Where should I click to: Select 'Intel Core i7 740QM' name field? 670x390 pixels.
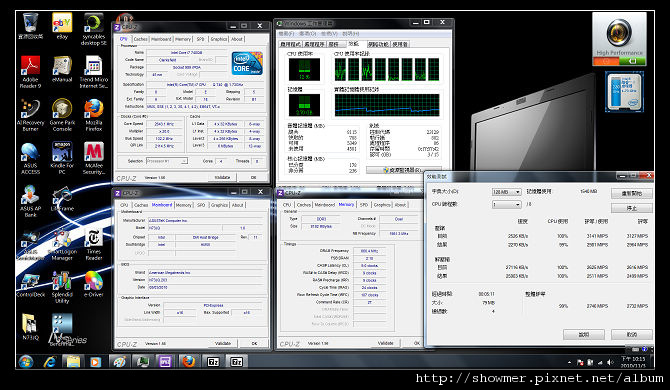[x=187, y=53]
